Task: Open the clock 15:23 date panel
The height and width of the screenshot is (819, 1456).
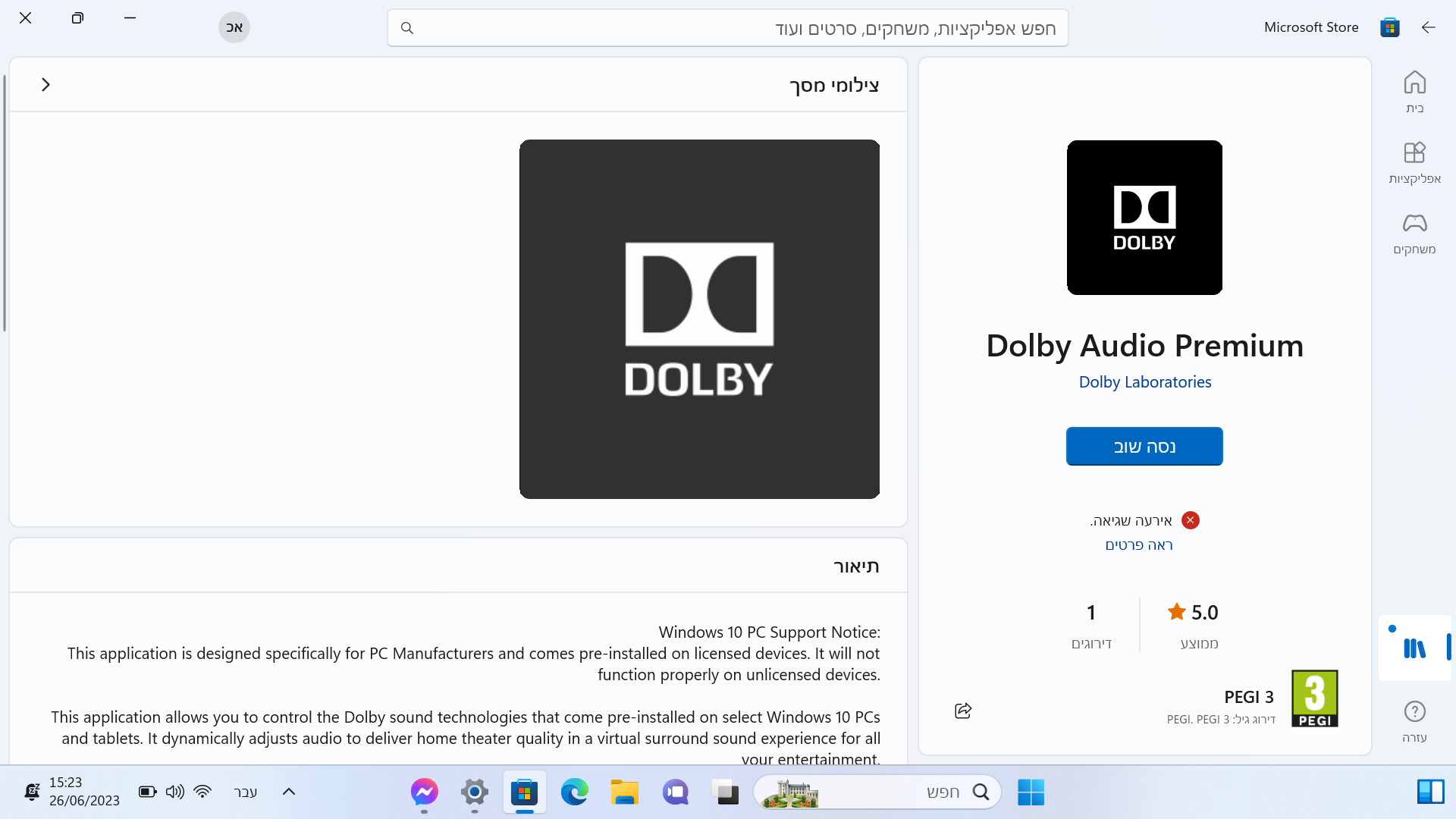Action: point(84,792)
